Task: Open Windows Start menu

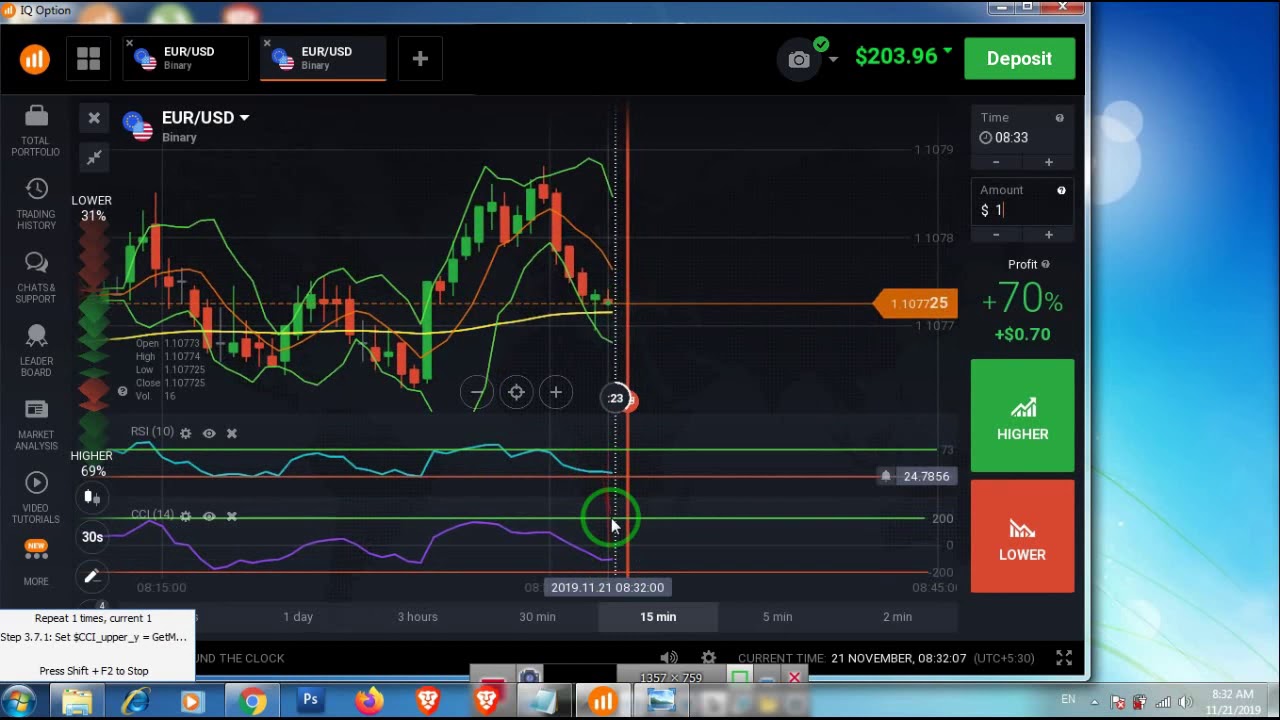Action: (x=19, y=701)
